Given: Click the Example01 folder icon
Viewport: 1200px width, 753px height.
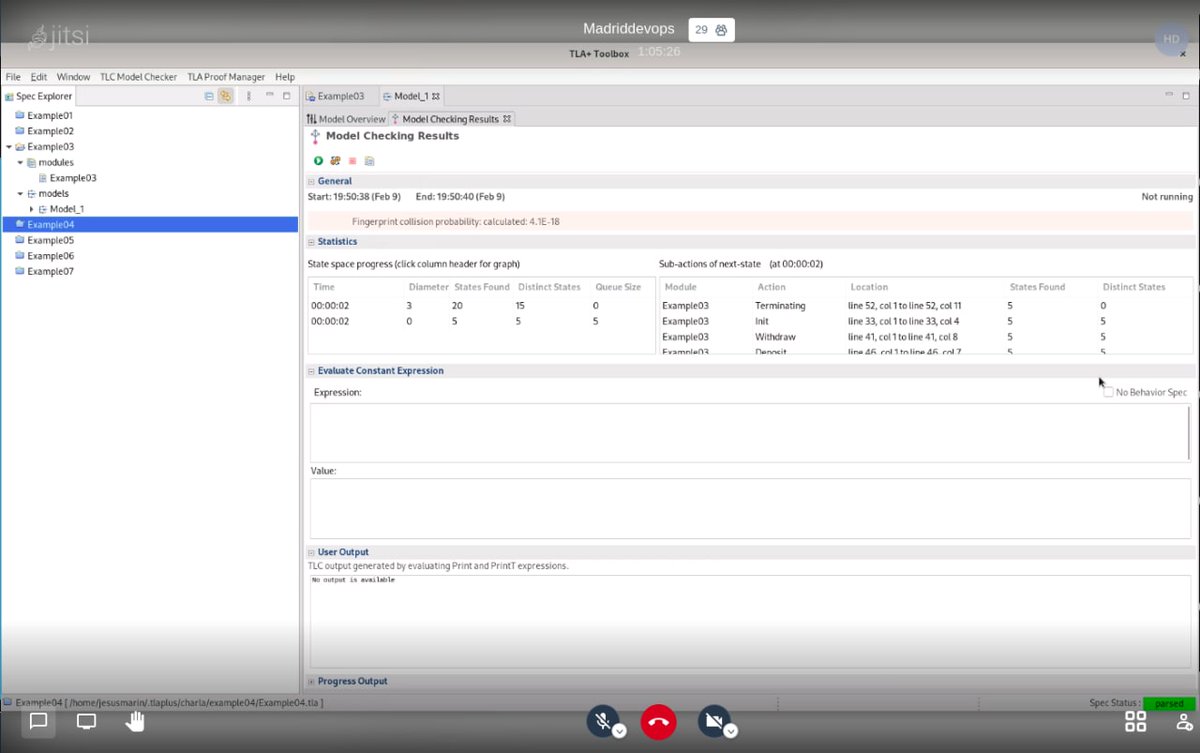Looking at the screenshot, I should pos(19,115).
